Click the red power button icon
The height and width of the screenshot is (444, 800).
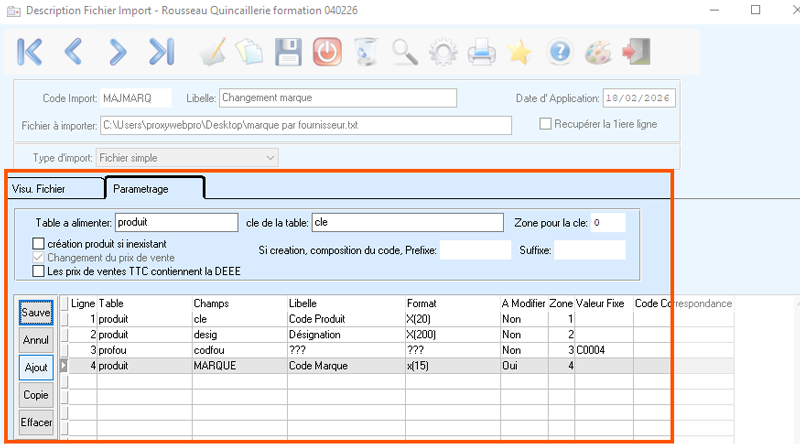pos(327,52)
